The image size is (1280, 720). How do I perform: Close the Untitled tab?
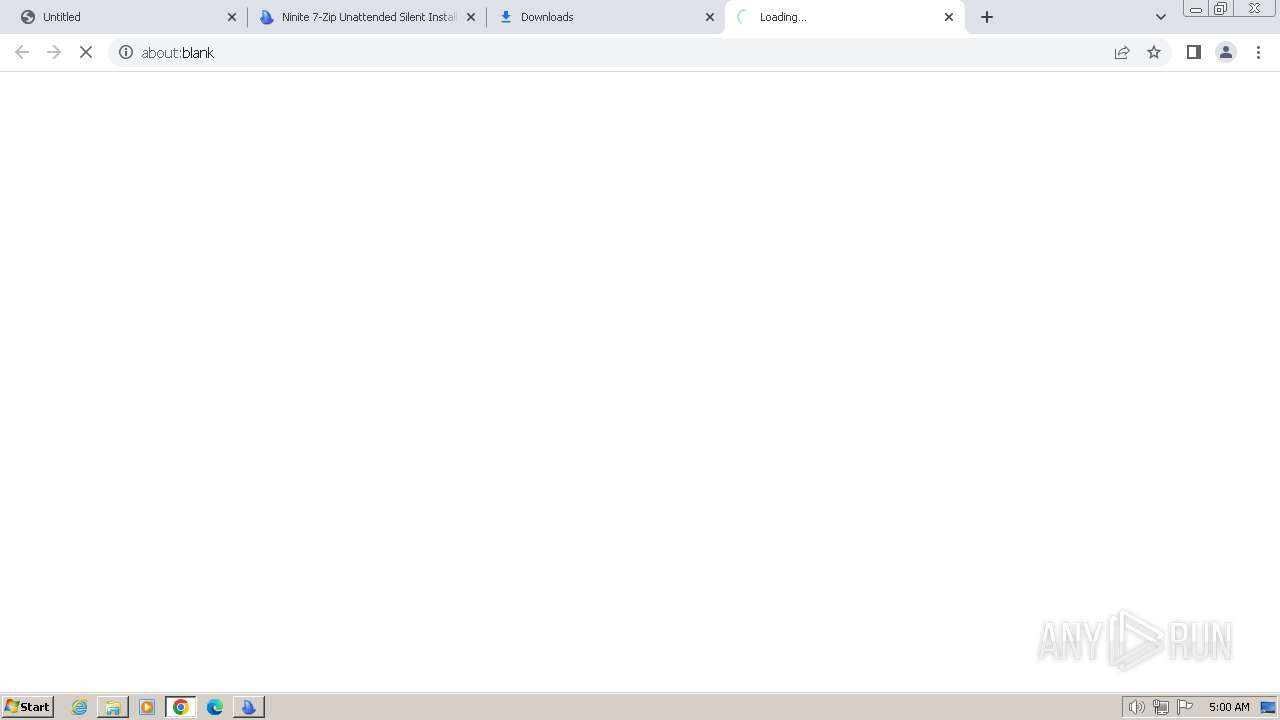(232, 17)
